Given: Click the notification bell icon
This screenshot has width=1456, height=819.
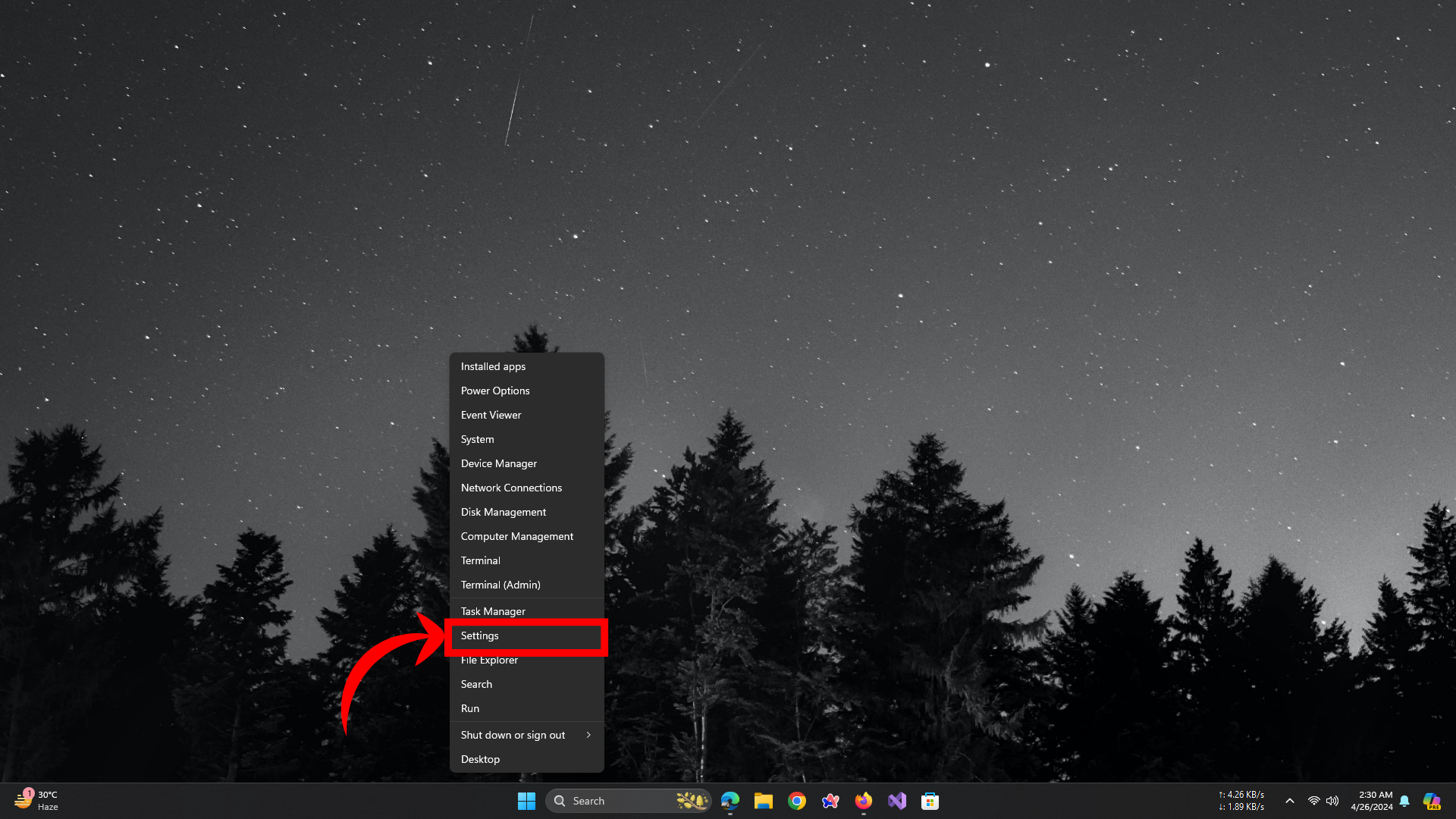Looking at the screenshot, I should [1404, 801].
